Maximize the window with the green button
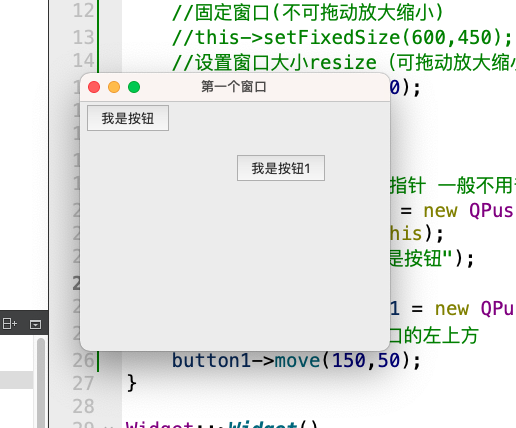Image resolution: width=516 pixels, height=428 pixels. 134,87
